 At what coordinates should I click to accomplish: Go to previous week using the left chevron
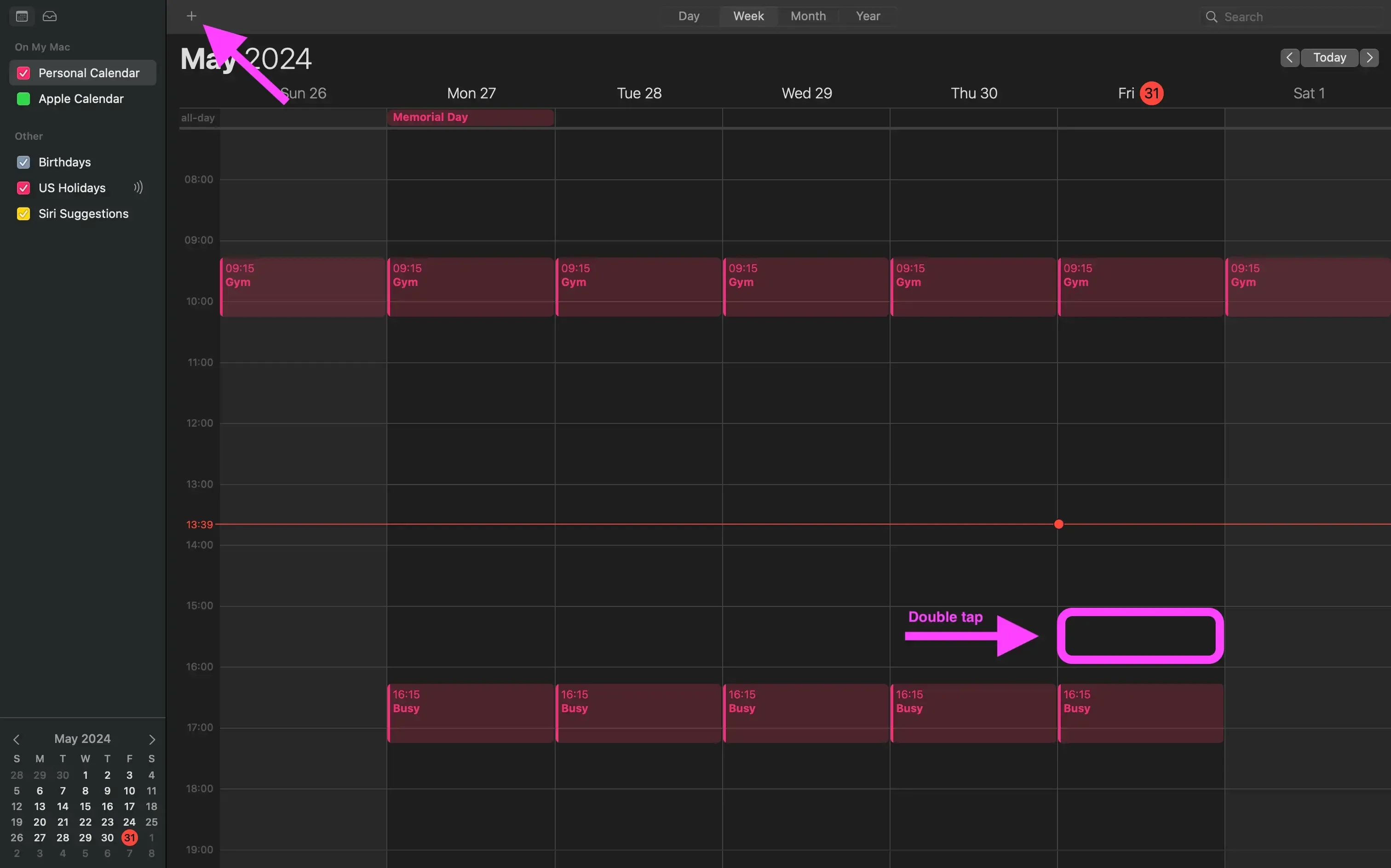point(1289,57)
